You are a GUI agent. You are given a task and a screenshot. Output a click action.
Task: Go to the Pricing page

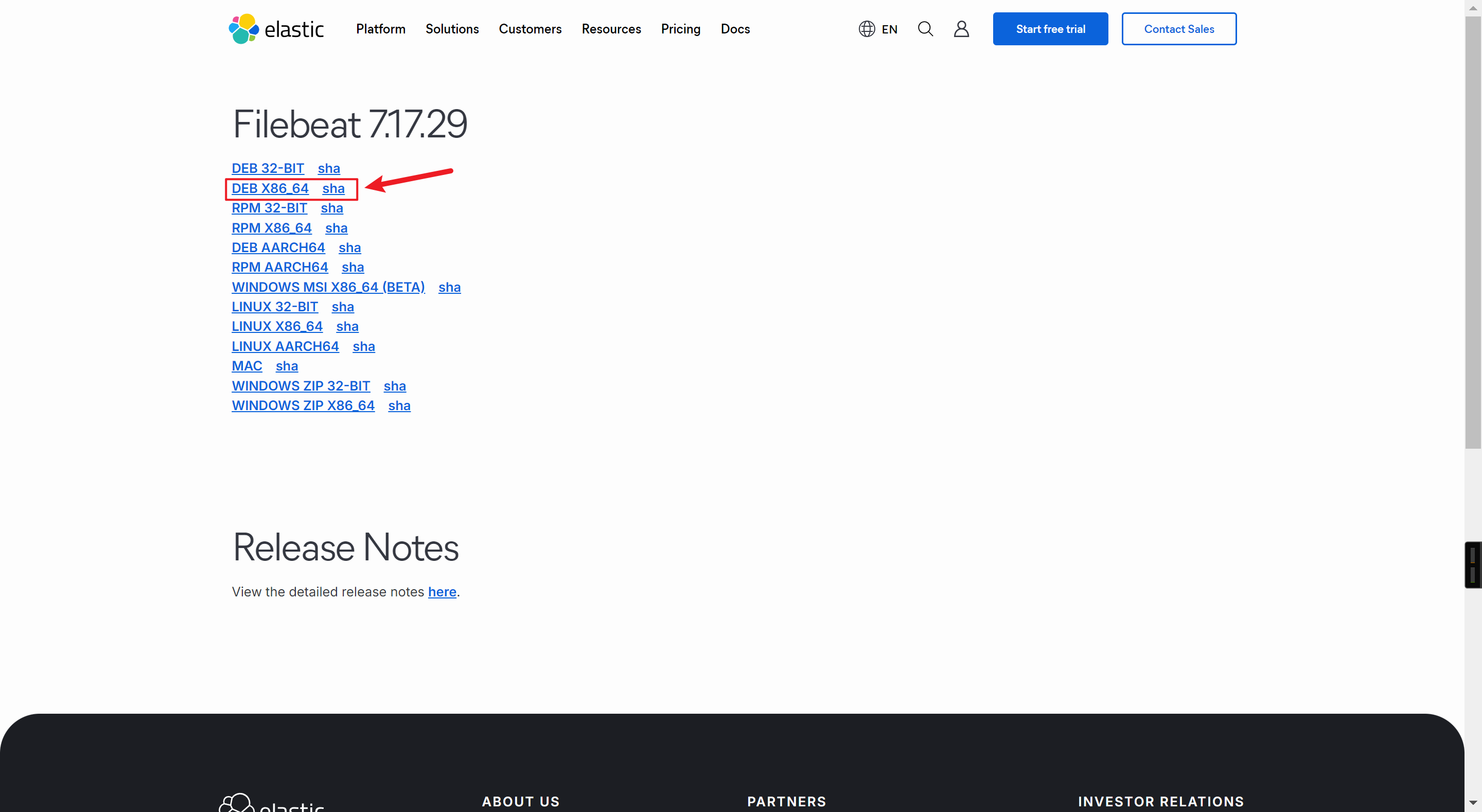[x=681, y=29]
